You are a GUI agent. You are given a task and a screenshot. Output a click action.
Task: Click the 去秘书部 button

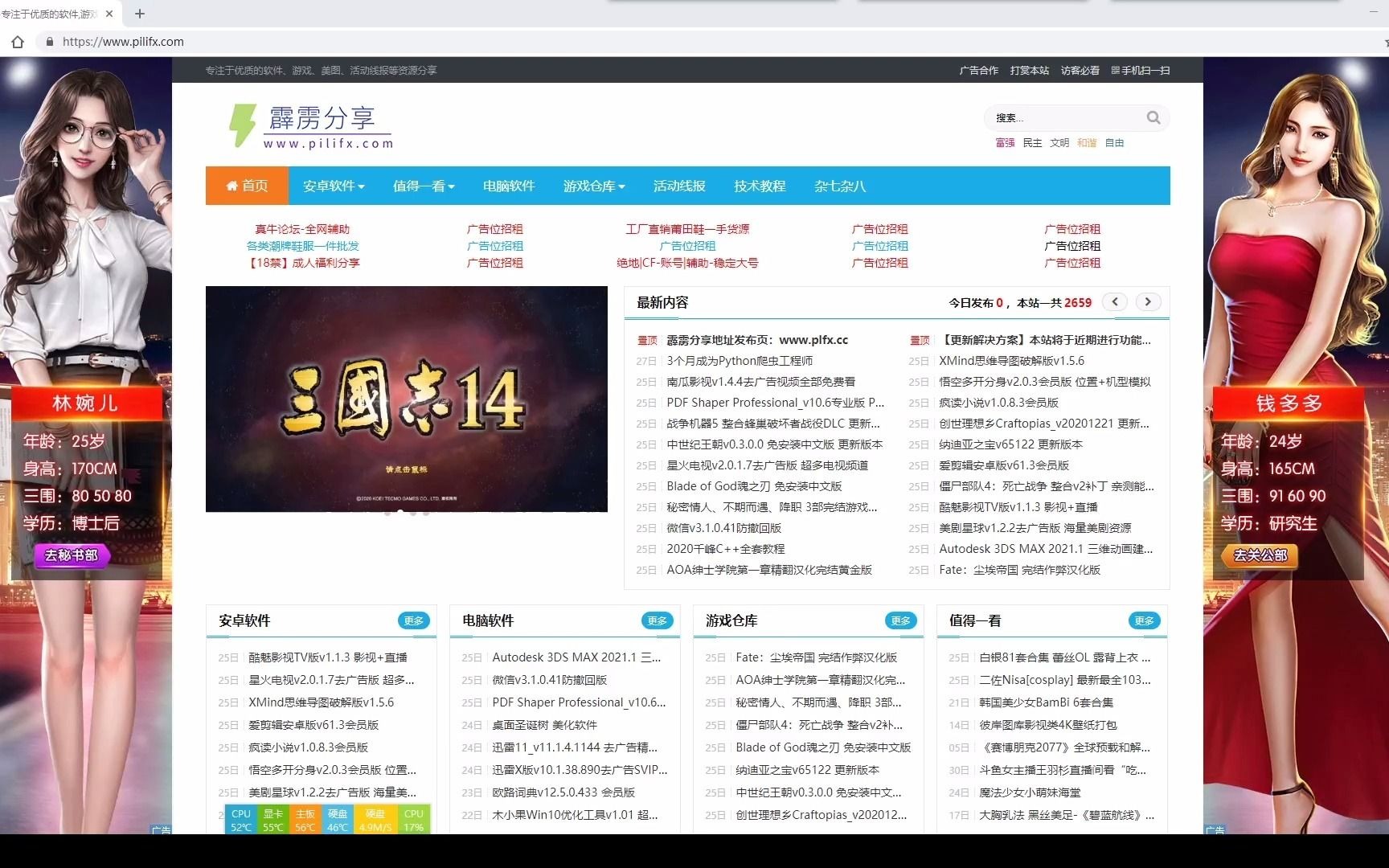[72, 555]
